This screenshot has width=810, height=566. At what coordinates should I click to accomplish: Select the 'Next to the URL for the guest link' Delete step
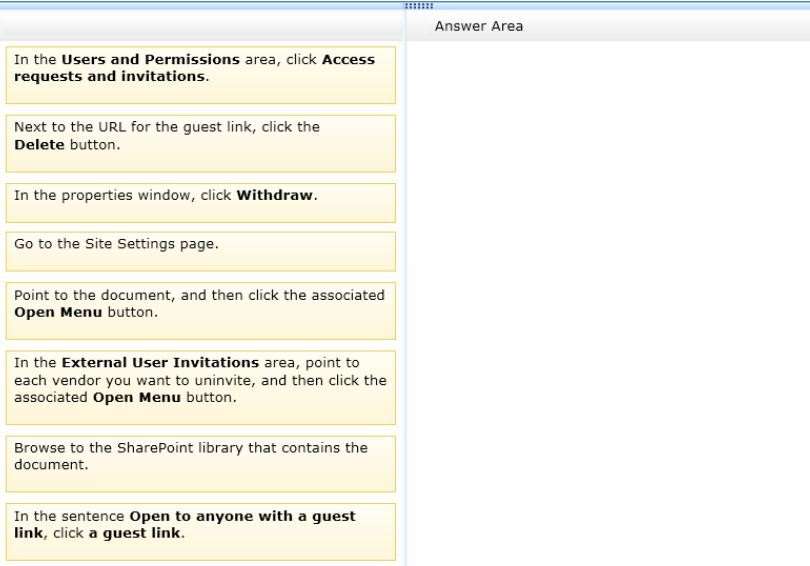(200, 143)
